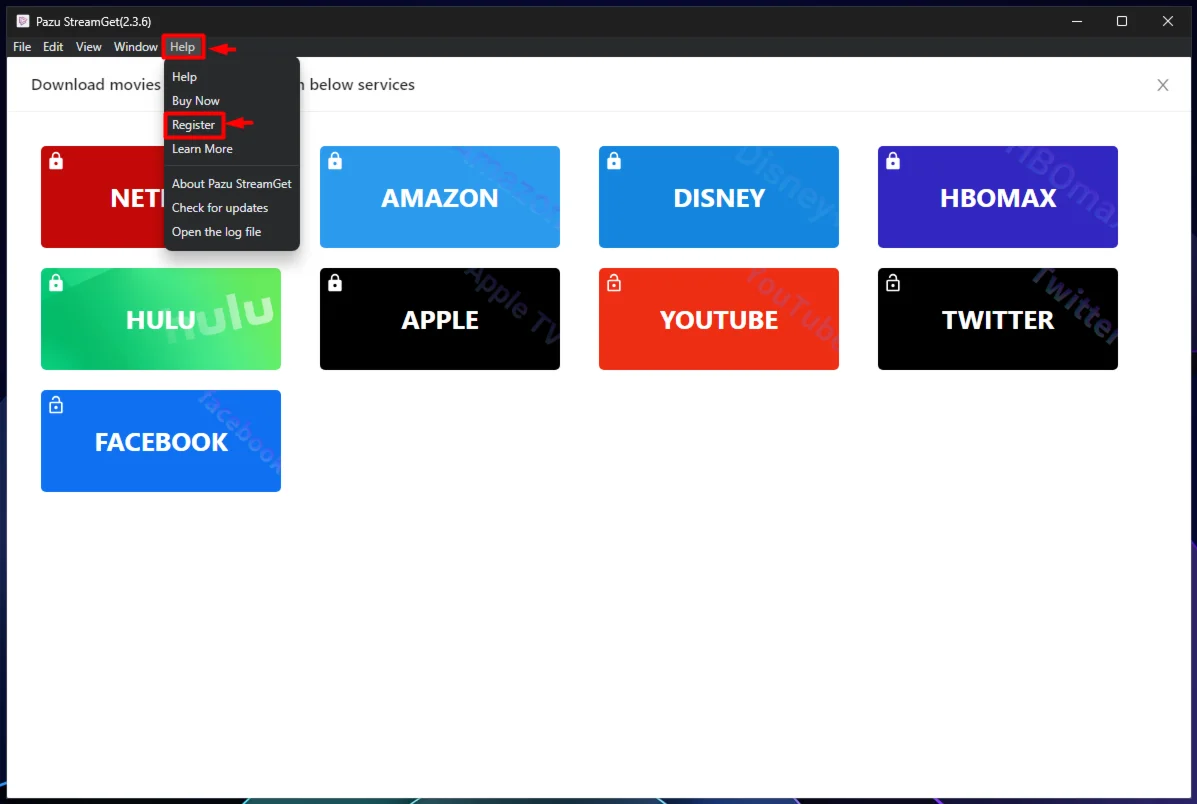Viewport: 1197px width, 804px height.
Task: Click lock icon on Facebook tile
Action: (x=56, y=405)
